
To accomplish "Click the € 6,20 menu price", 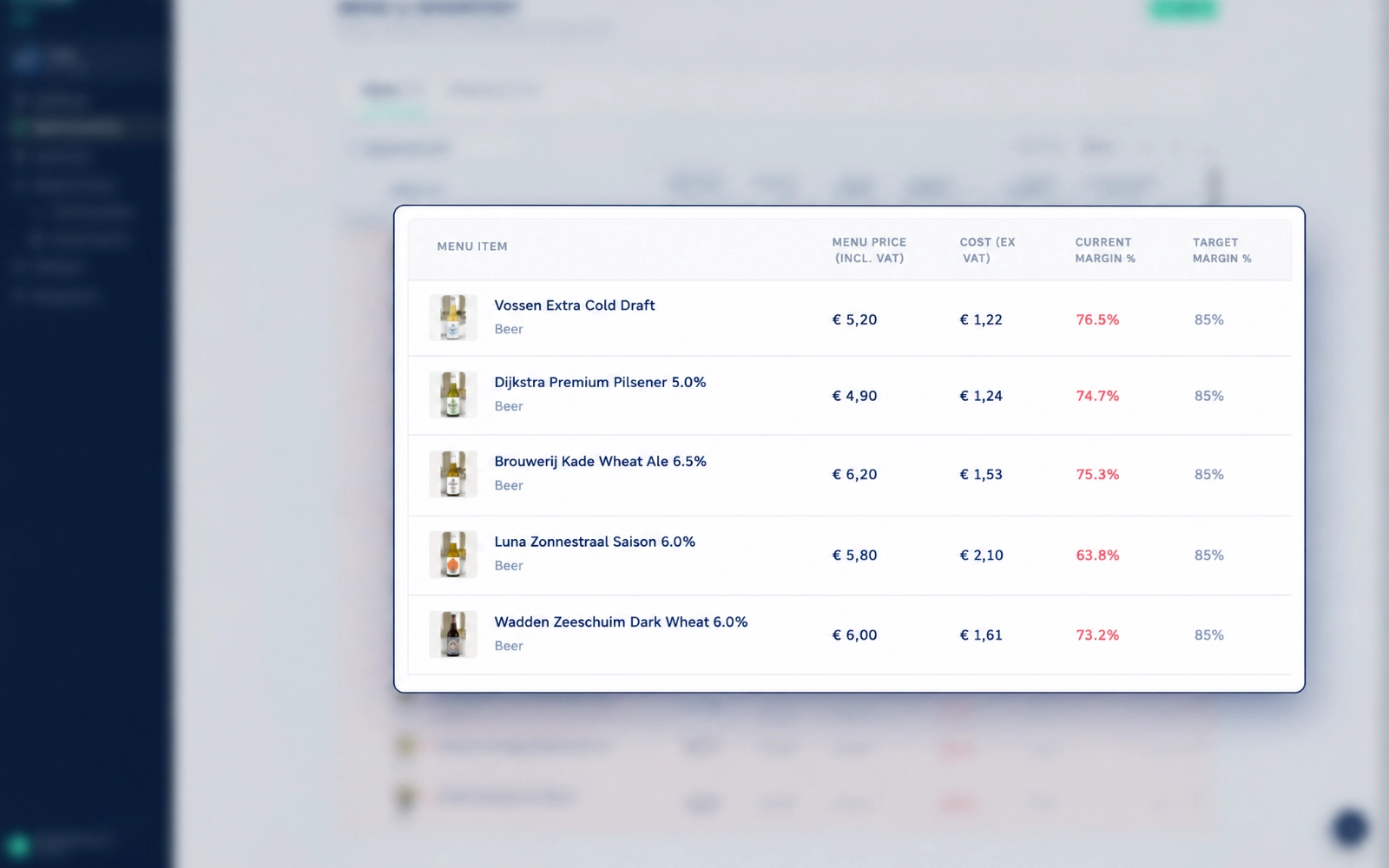I will (x=854, y=475).
